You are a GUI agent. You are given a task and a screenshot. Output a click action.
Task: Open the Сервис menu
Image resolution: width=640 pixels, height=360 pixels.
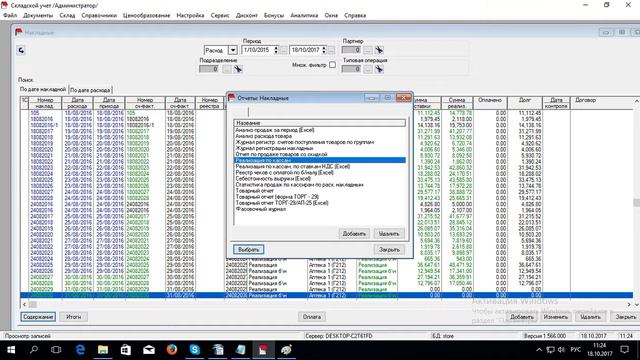(220, 15)
